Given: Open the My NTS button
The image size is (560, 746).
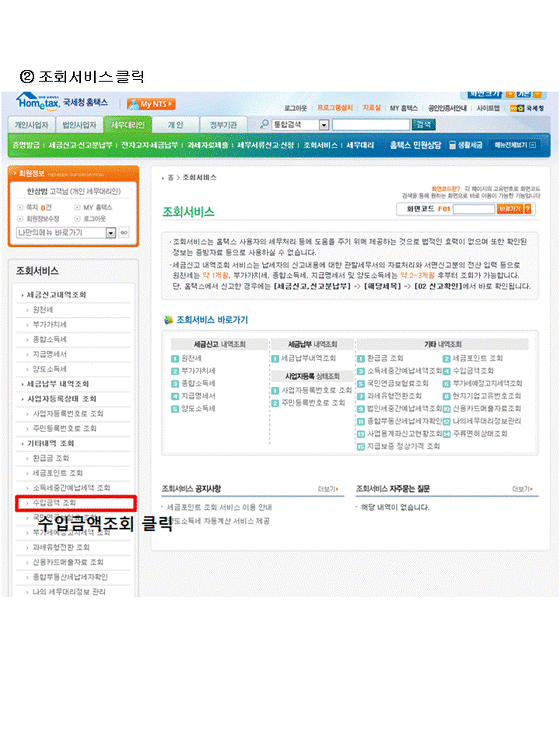Looking at the screenshot, I should [x=151, y=104].
